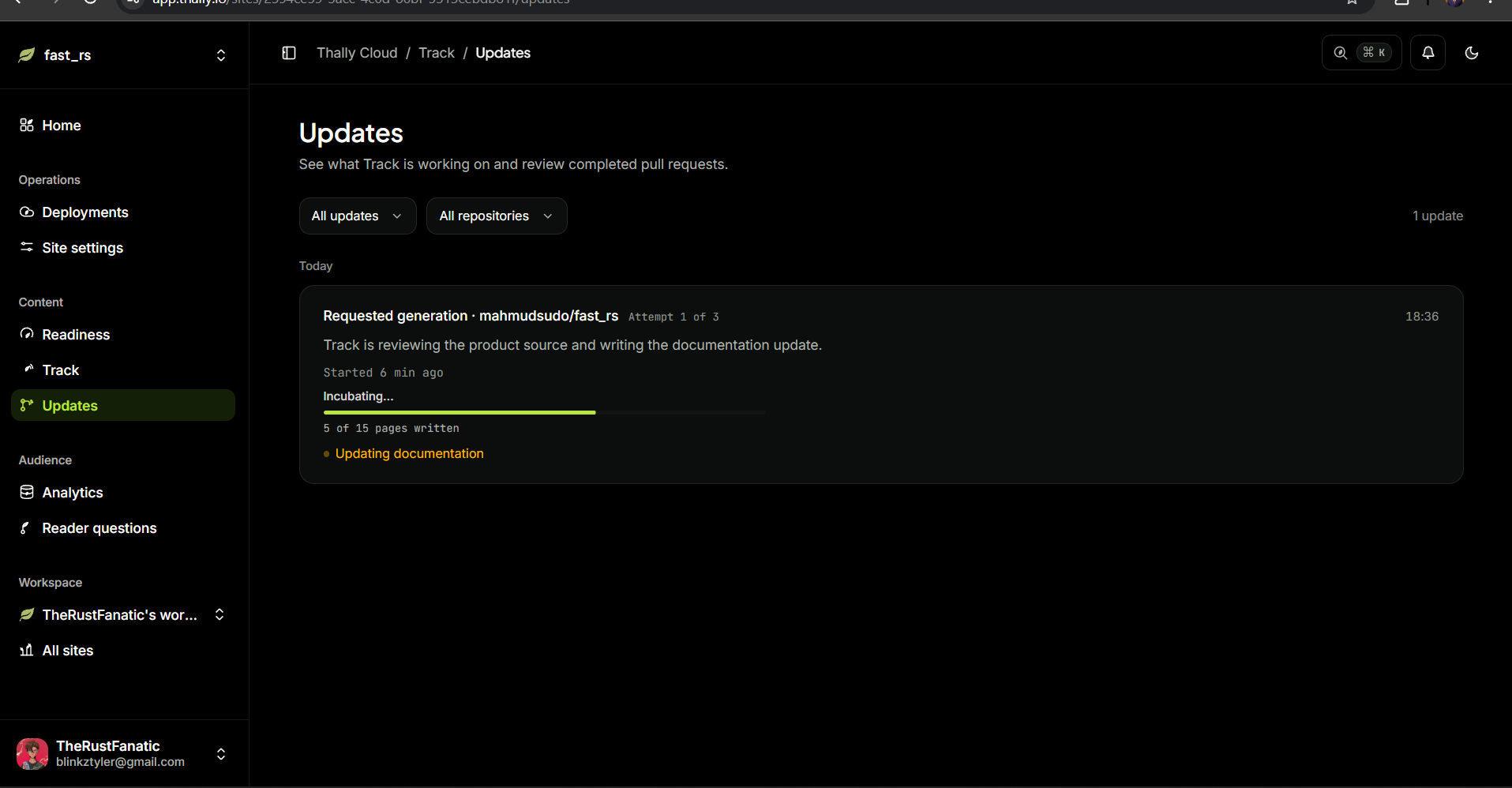
Task: Open the All repositories filter dropdown
Action: [x=497, y=216]
